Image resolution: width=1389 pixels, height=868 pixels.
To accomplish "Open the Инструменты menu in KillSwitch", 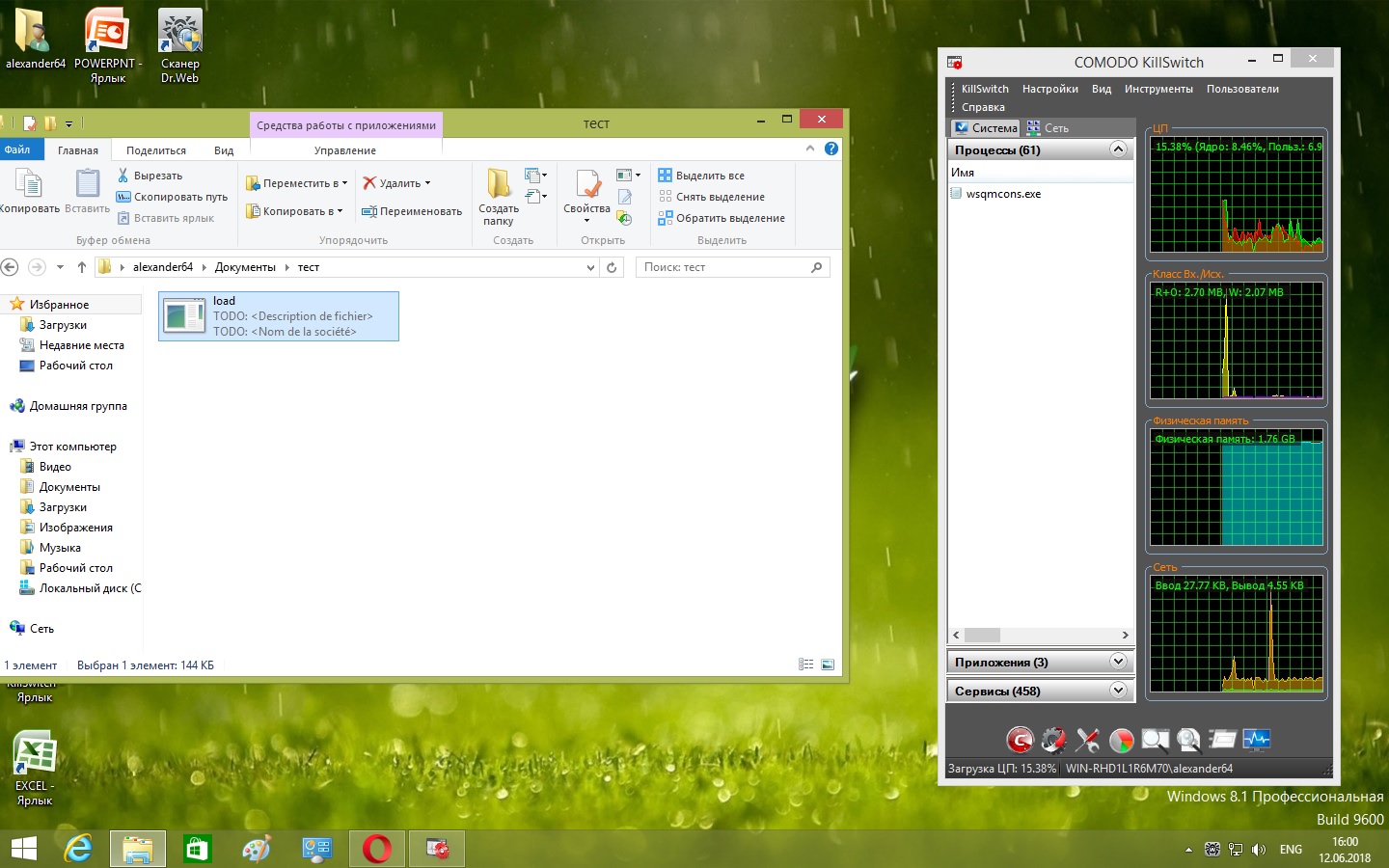I will click(x=1157, y=89).
